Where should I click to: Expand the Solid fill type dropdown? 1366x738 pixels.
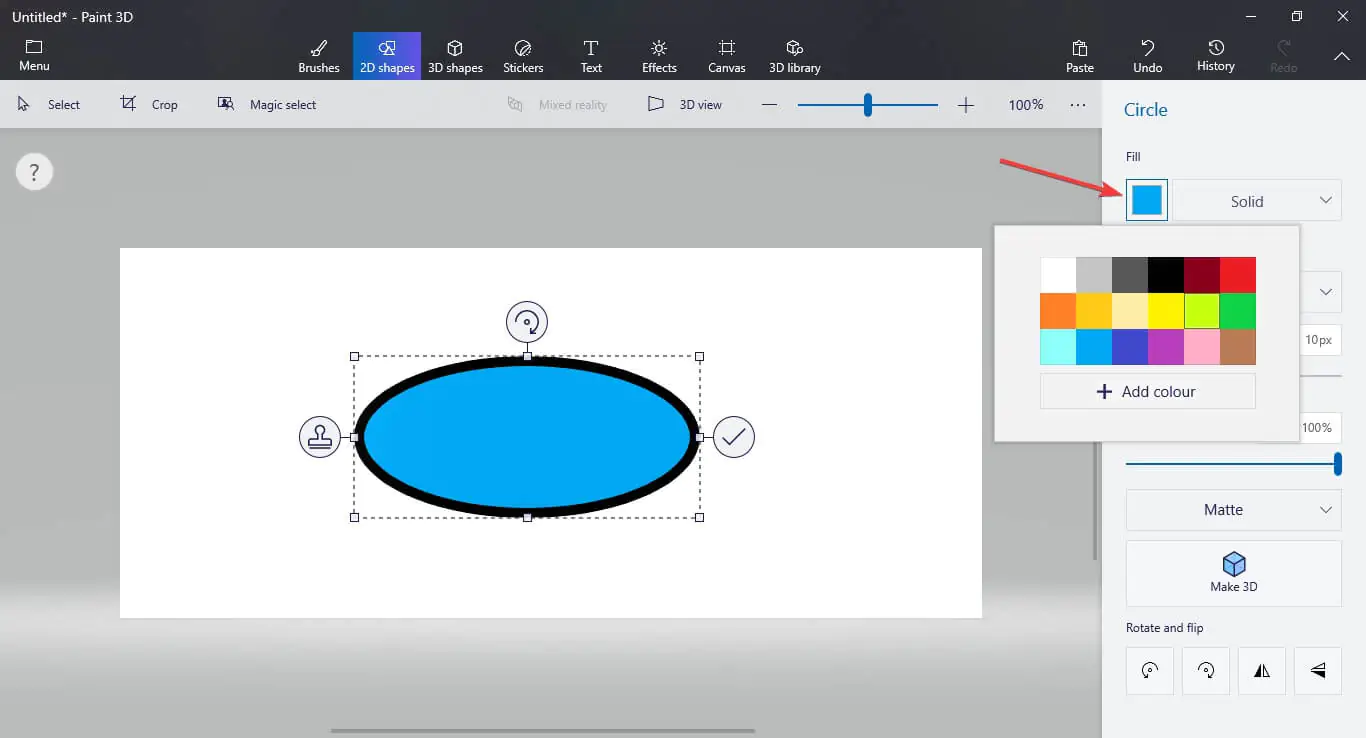[x=1257, y=201]
